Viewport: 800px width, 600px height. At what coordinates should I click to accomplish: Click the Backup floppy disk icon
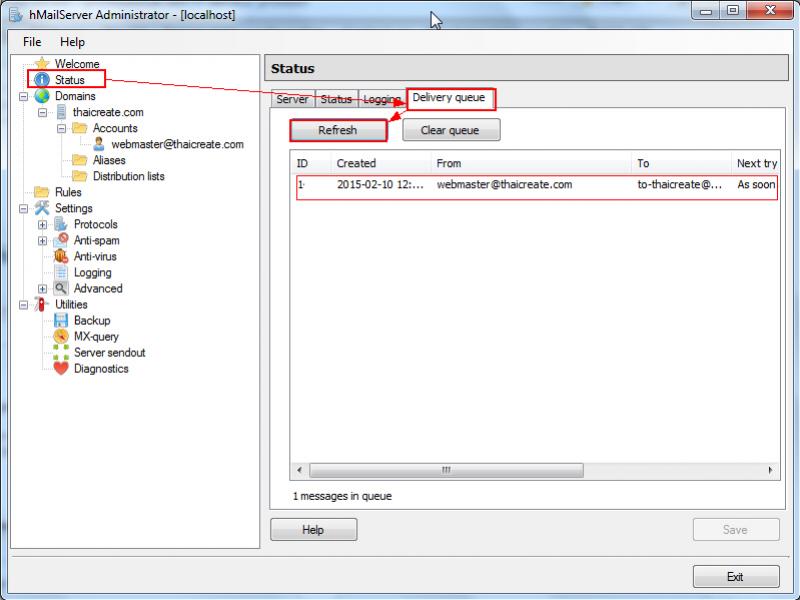click(x=61, y=320)
